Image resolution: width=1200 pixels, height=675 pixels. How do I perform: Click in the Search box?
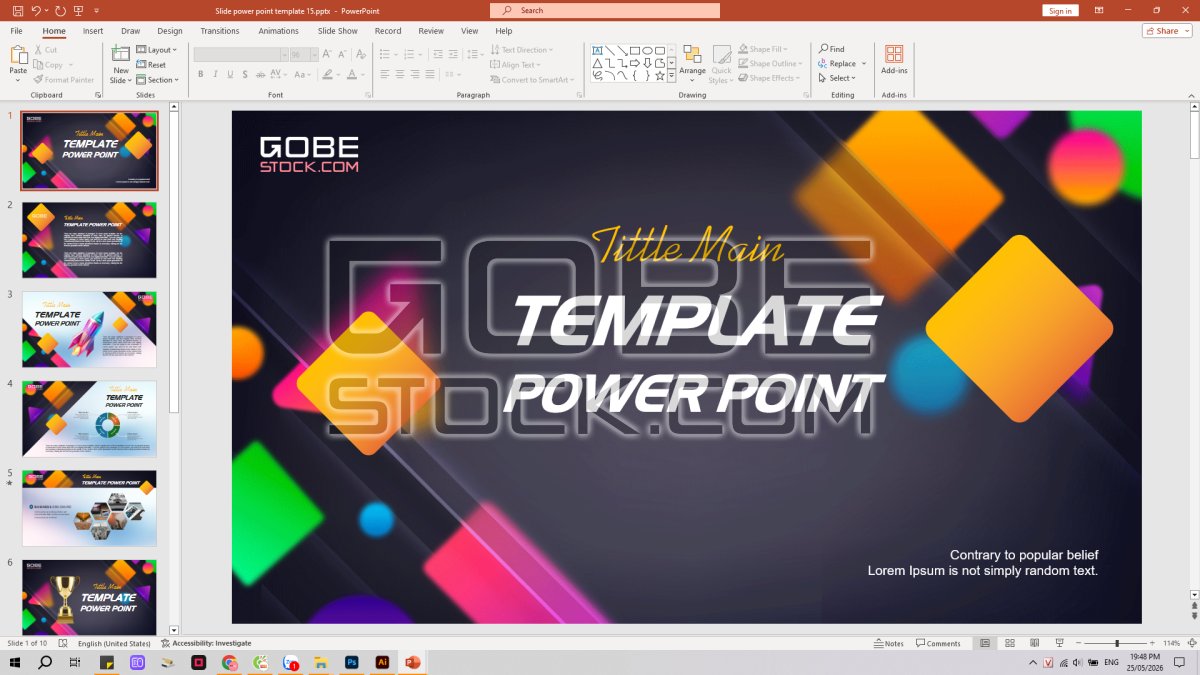tap(605, 10)
